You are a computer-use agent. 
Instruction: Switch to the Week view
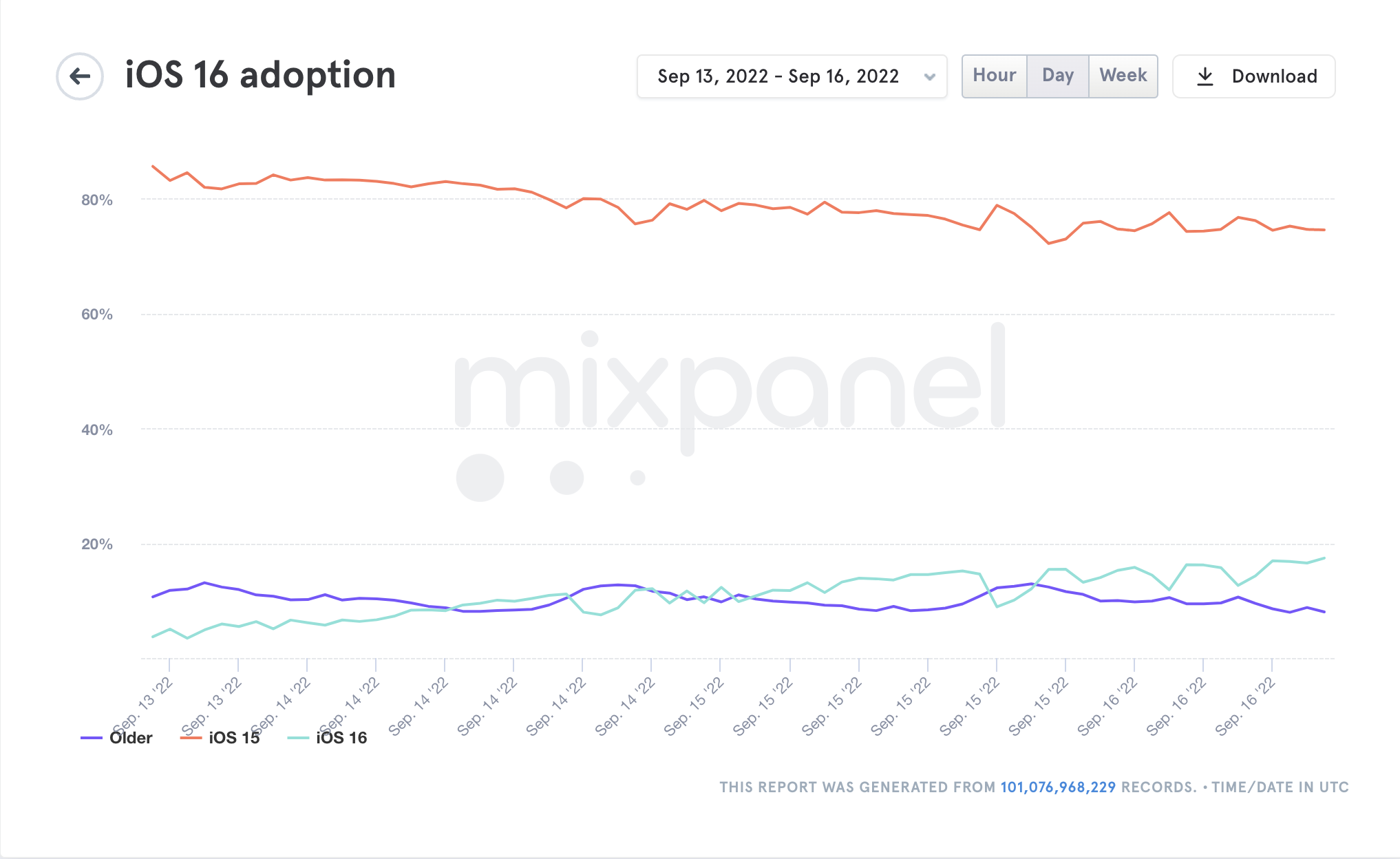(x=1123, y=76)
